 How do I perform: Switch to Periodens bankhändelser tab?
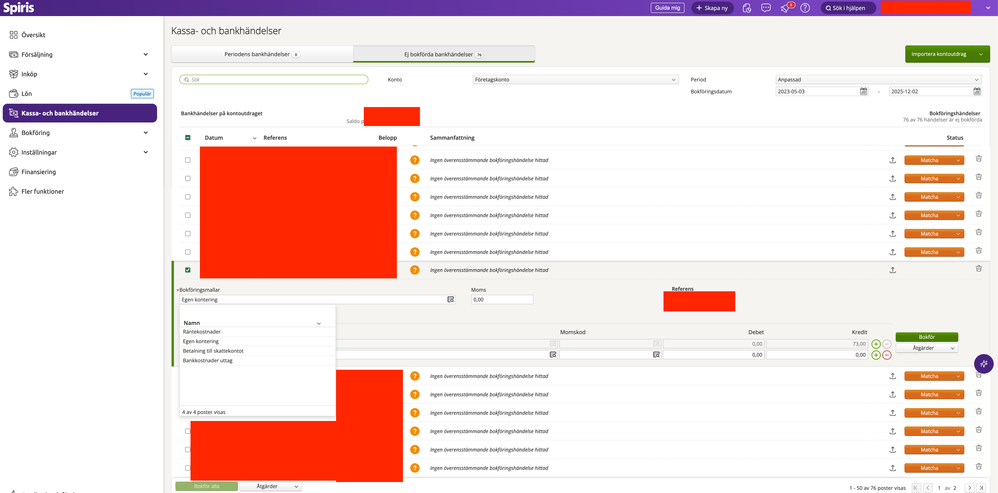pyautogui.click(x=261, y=54)
